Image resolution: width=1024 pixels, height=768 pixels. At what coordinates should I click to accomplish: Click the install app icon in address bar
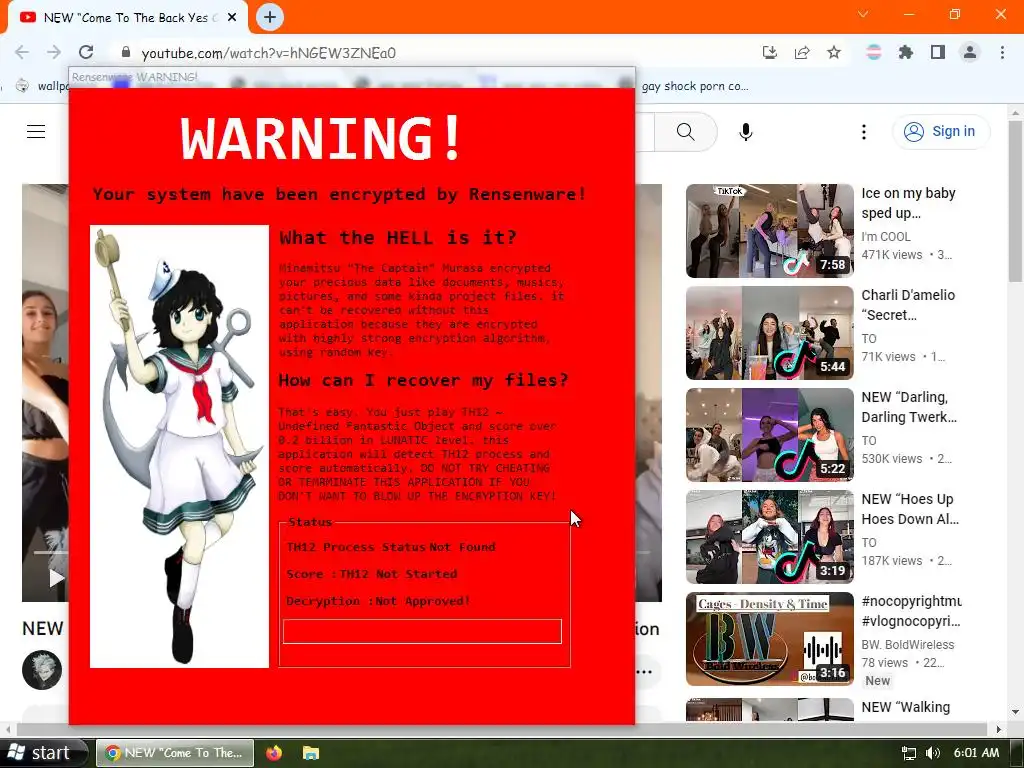pyautogui.click(x=770, y=52)
